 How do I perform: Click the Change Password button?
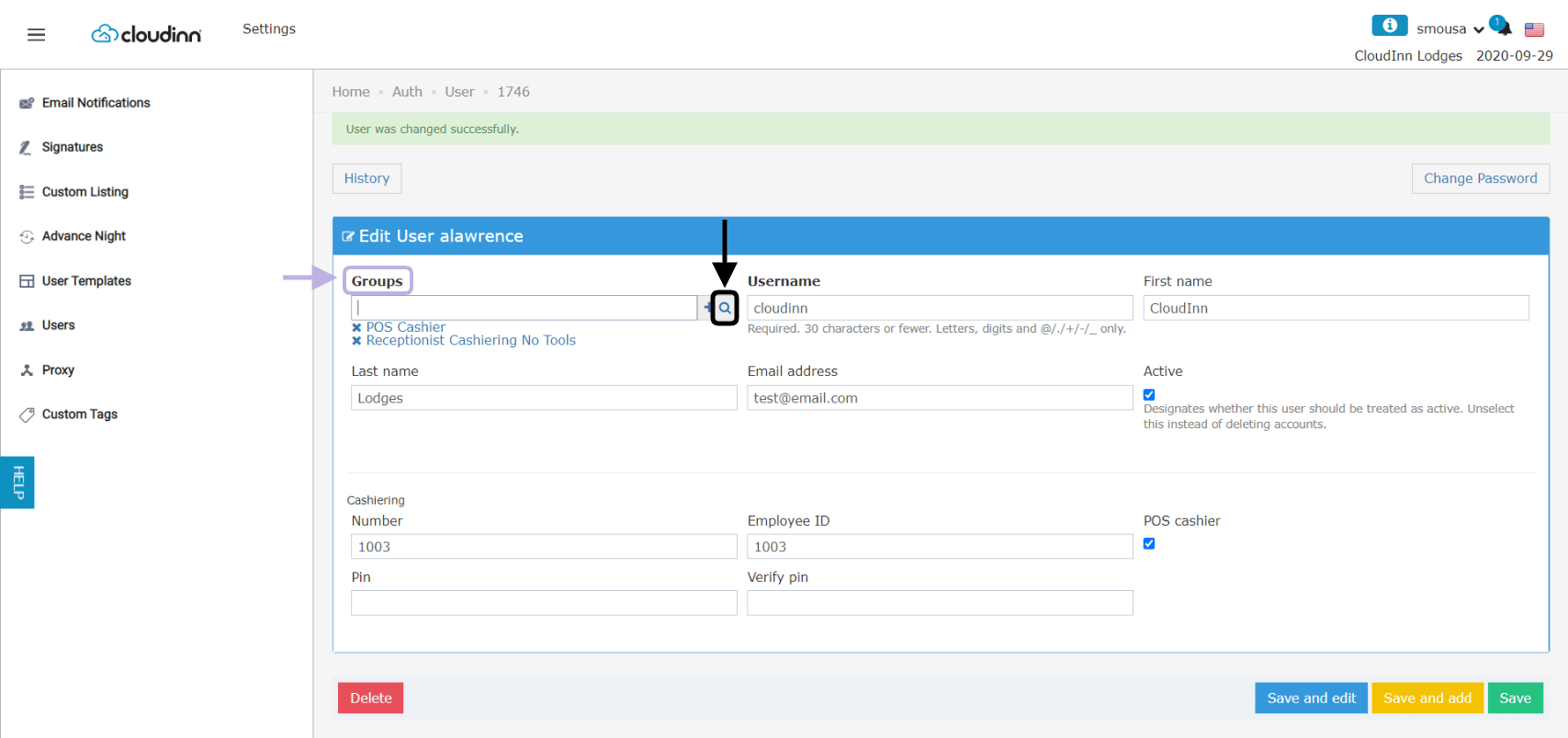tap(1480, 178)
